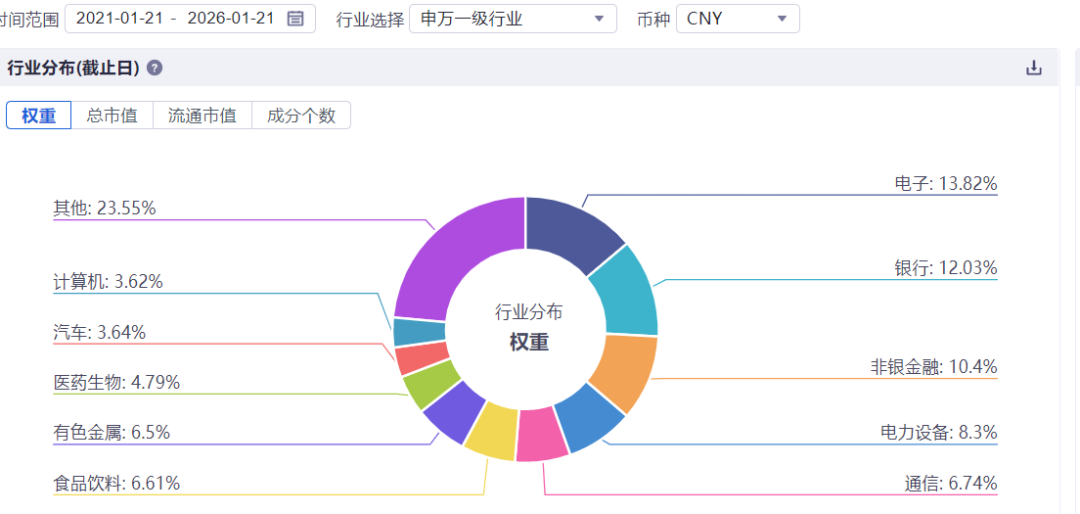Switch to the 总市值 tab

(x=112, y=115)
